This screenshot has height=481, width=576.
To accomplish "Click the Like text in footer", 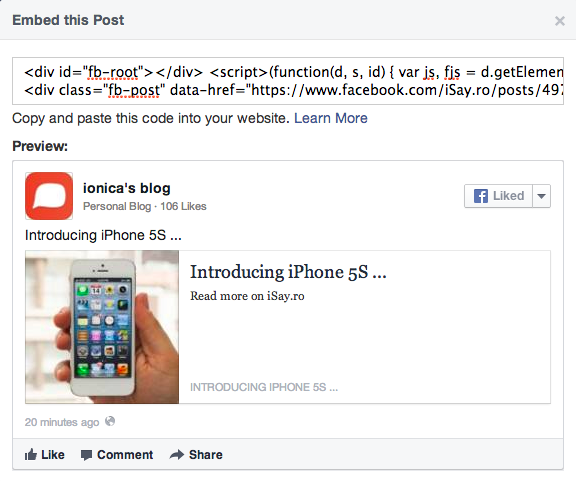I will click(53, 455).
